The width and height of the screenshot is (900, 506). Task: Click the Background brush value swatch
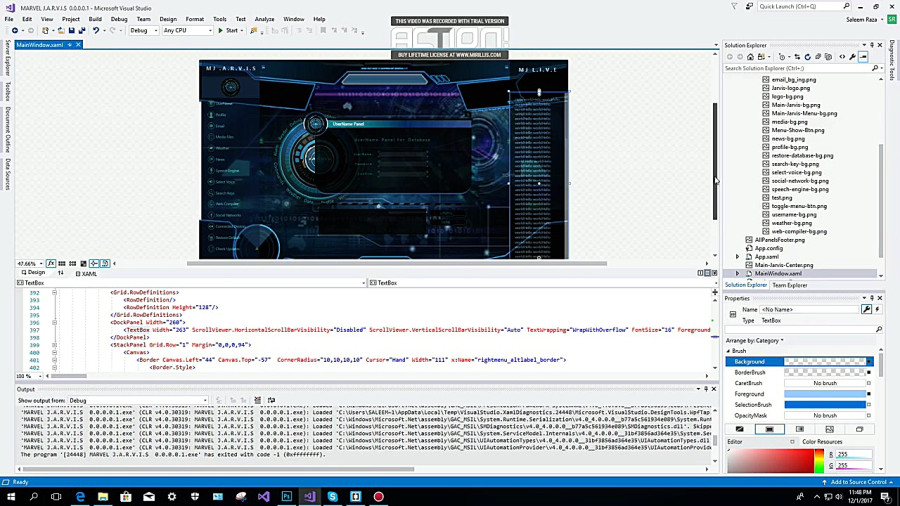(825, 362)
